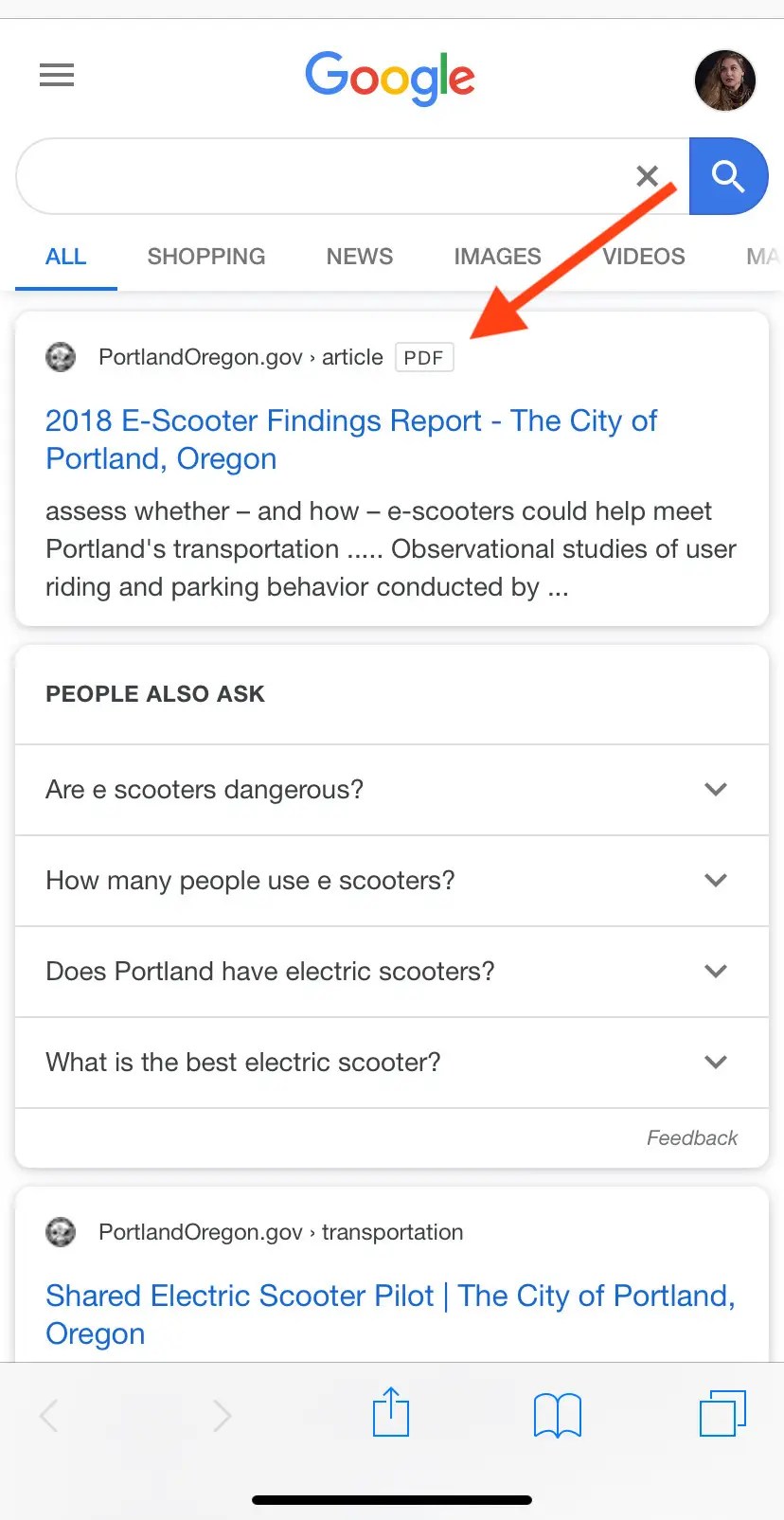Clear the search box with X
784x1520 pixels.
tap(647, 175)
